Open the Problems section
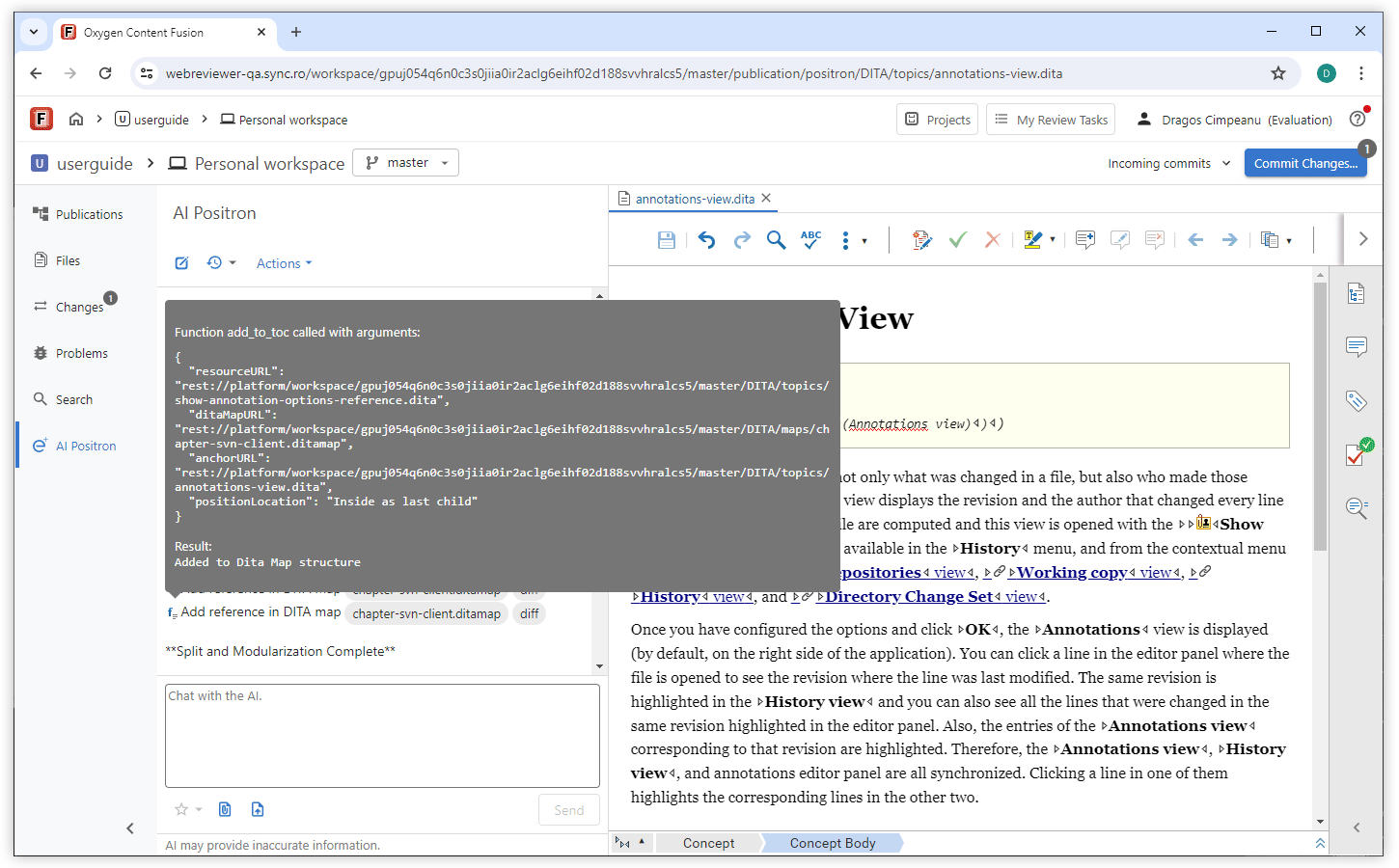Image resolution: width=1399 pixels, height=868 pixels. tap(70, 353)
